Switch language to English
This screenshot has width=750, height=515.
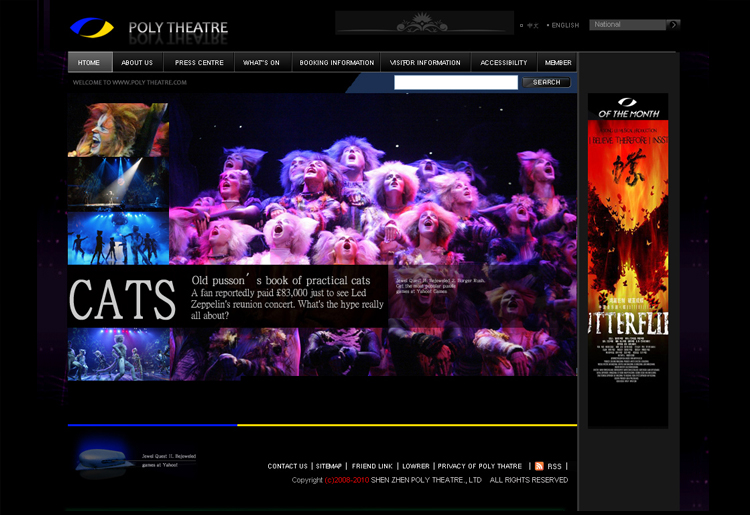(x=565, y=25)
